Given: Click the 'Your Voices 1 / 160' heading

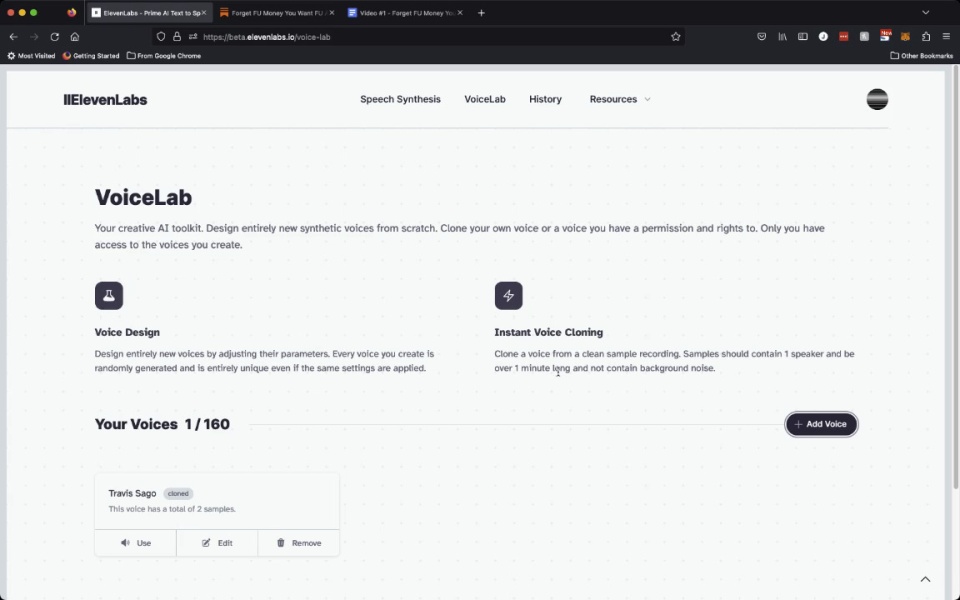Looking at the screenshot, I should [x=162, y=424].
